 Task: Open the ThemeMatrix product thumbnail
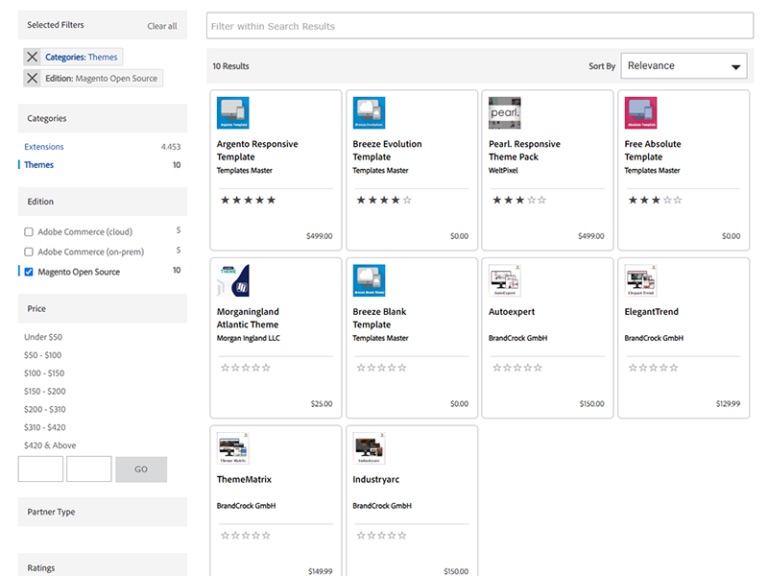pos(233,449)
